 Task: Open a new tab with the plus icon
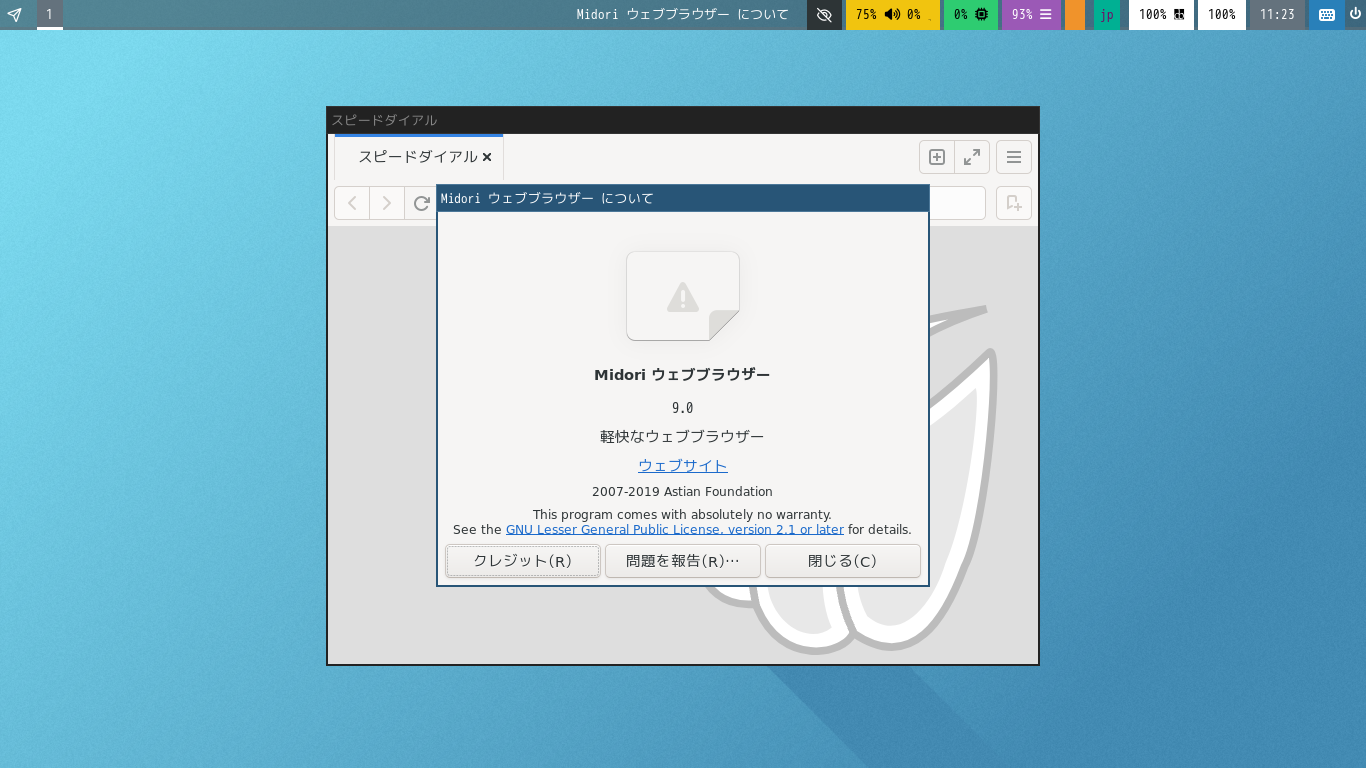point(937,157)
